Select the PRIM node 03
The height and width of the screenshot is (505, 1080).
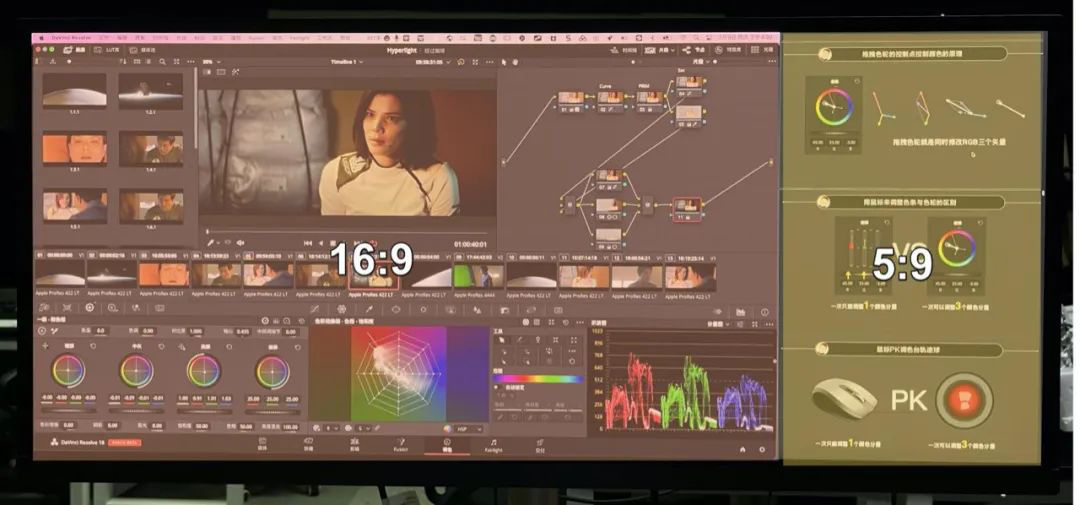(x=649, y=101)
